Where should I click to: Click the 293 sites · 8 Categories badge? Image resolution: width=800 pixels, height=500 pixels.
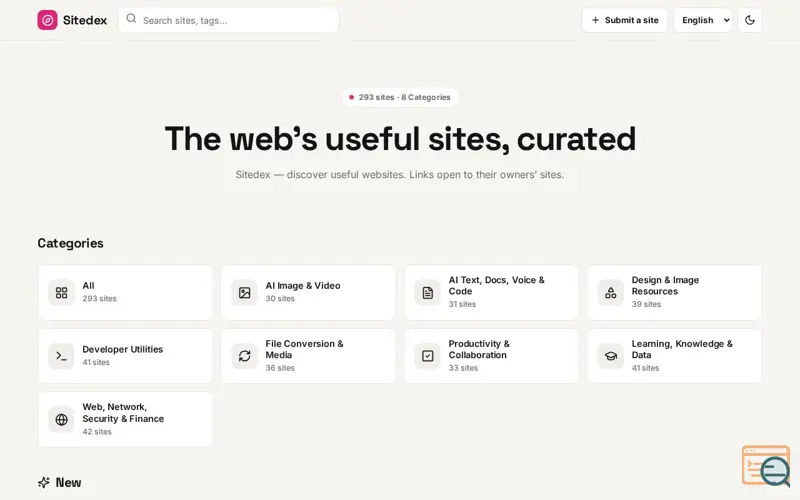point(400,97)
